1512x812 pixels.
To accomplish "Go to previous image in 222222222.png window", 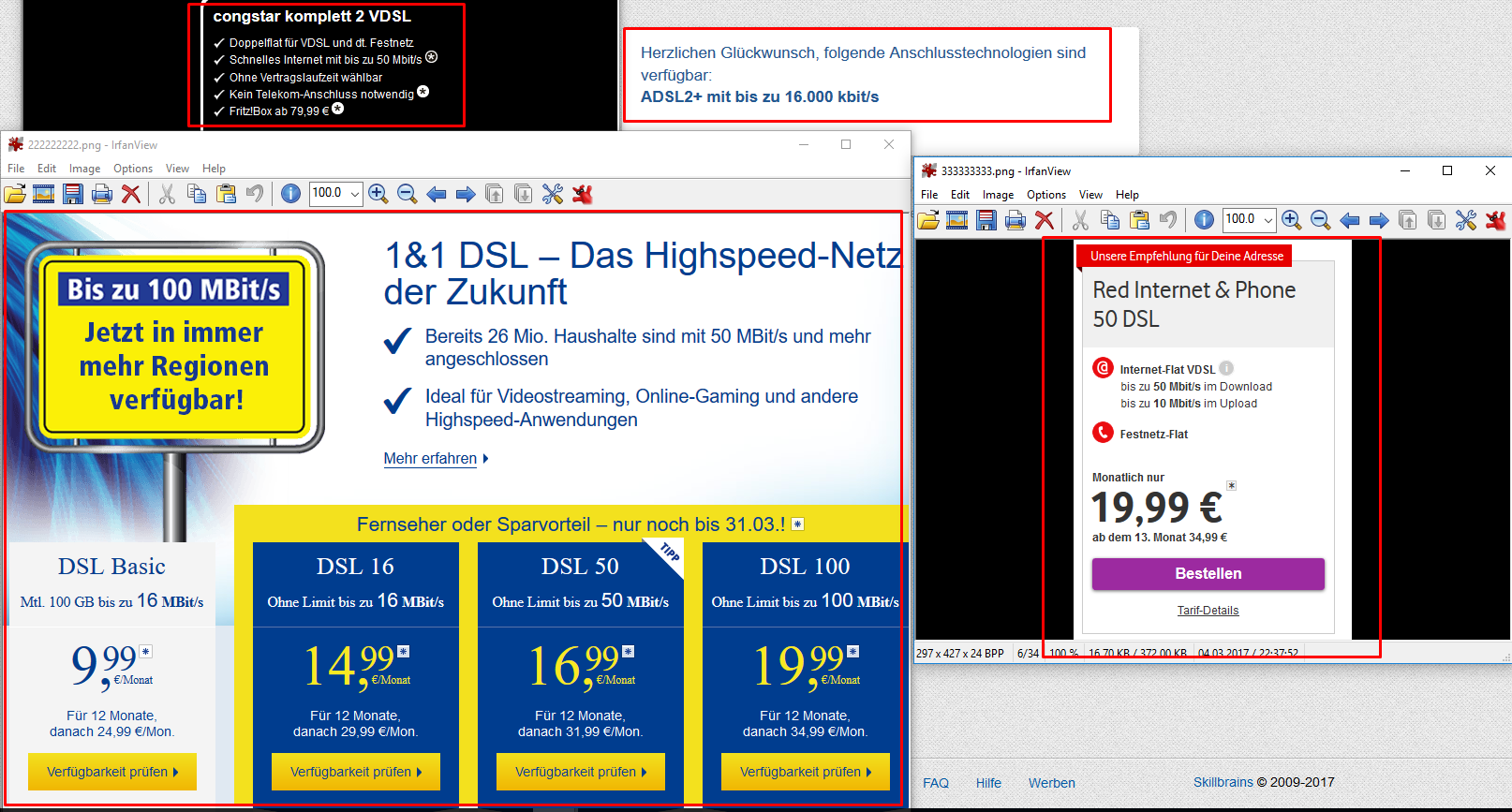I will [437, 194].
